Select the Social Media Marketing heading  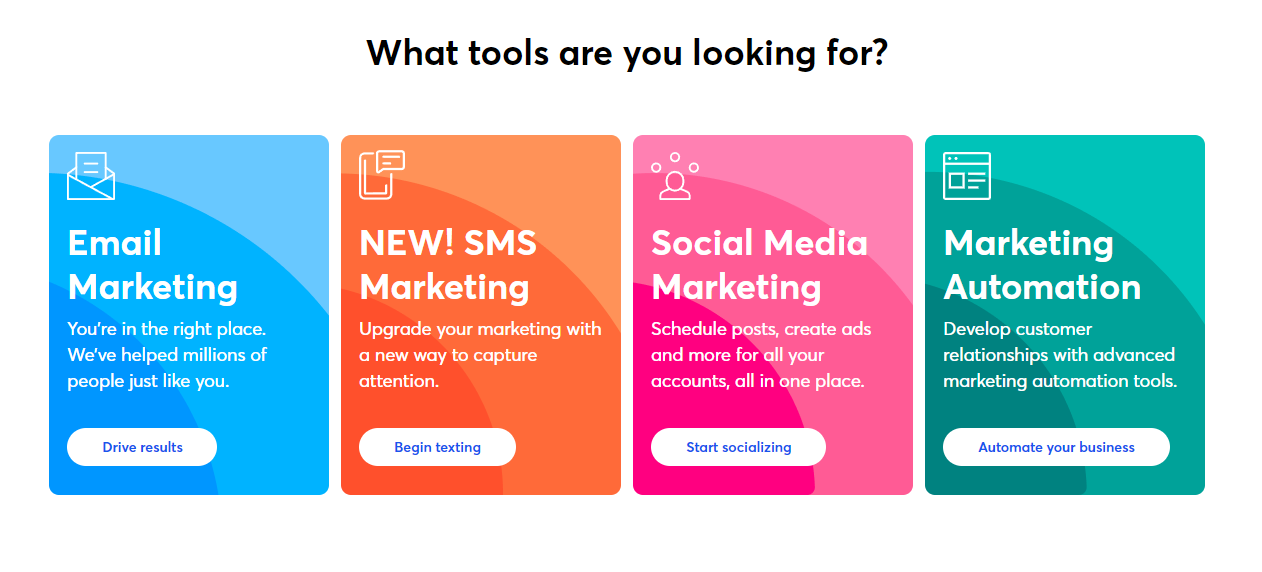coord(759,265)
